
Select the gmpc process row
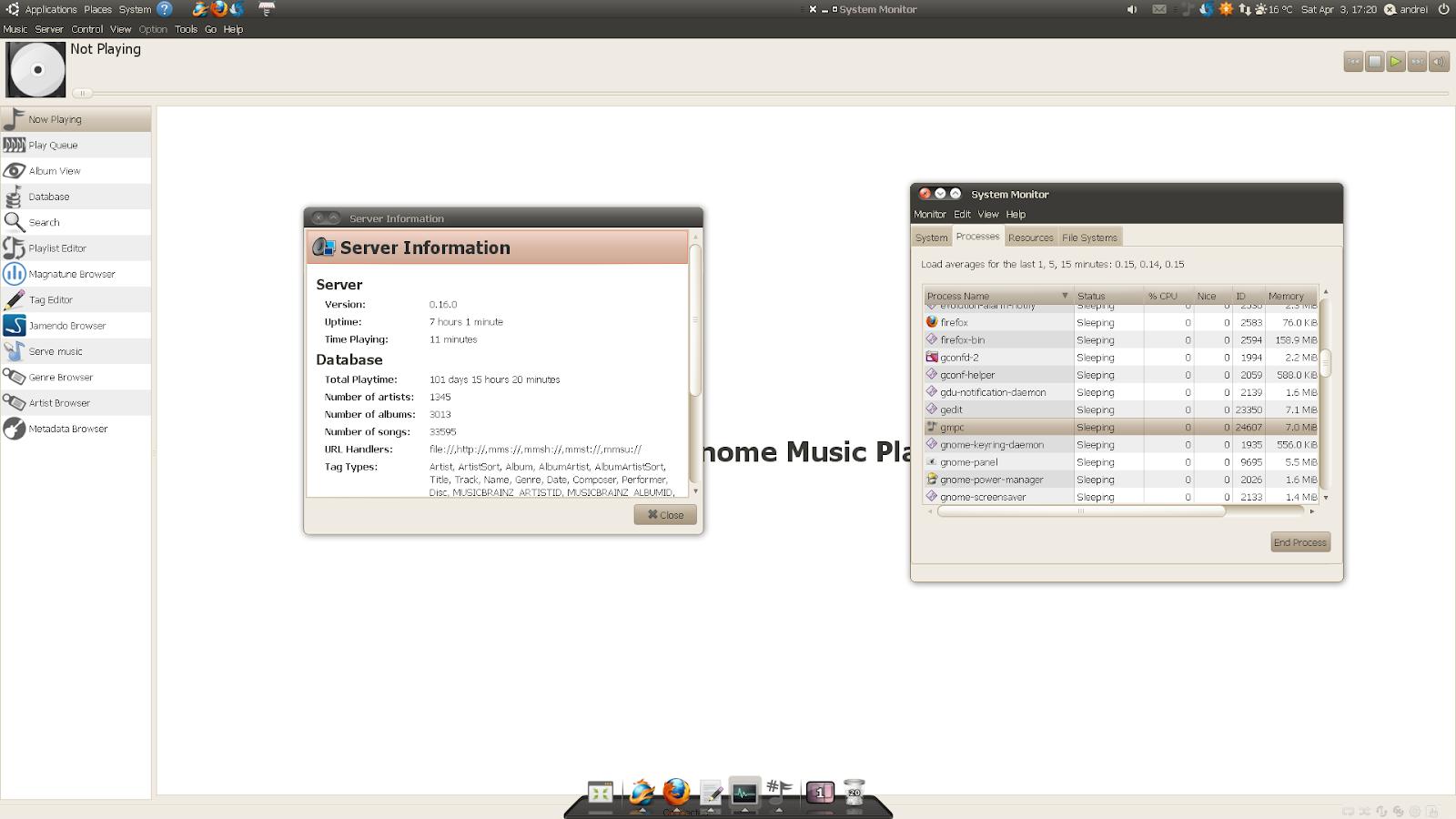coord(1121,428)
